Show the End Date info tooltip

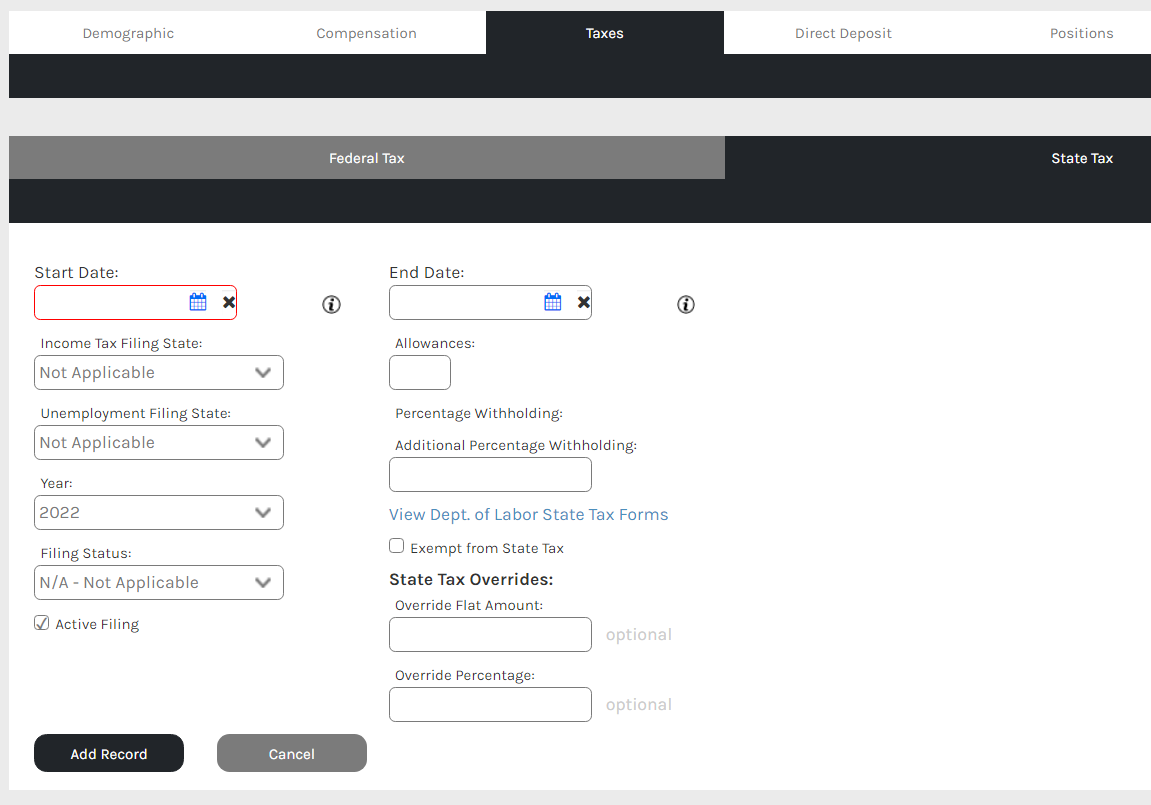click(x=686, y=305)
